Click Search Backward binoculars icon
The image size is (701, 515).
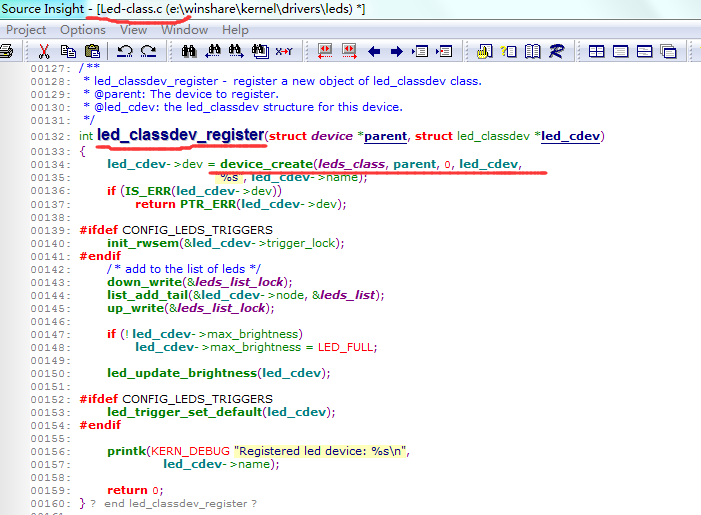(x=213, y=51)
